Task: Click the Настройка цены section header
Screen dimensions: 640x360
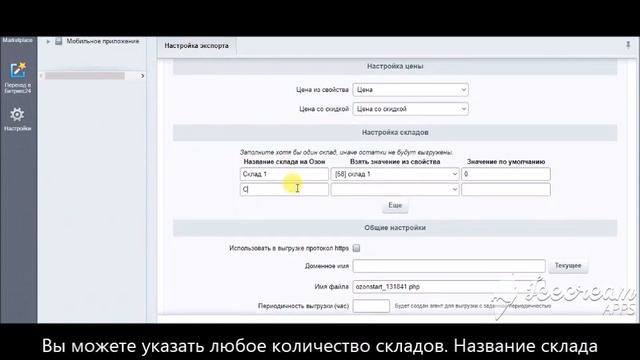Action: coord(395,66)
